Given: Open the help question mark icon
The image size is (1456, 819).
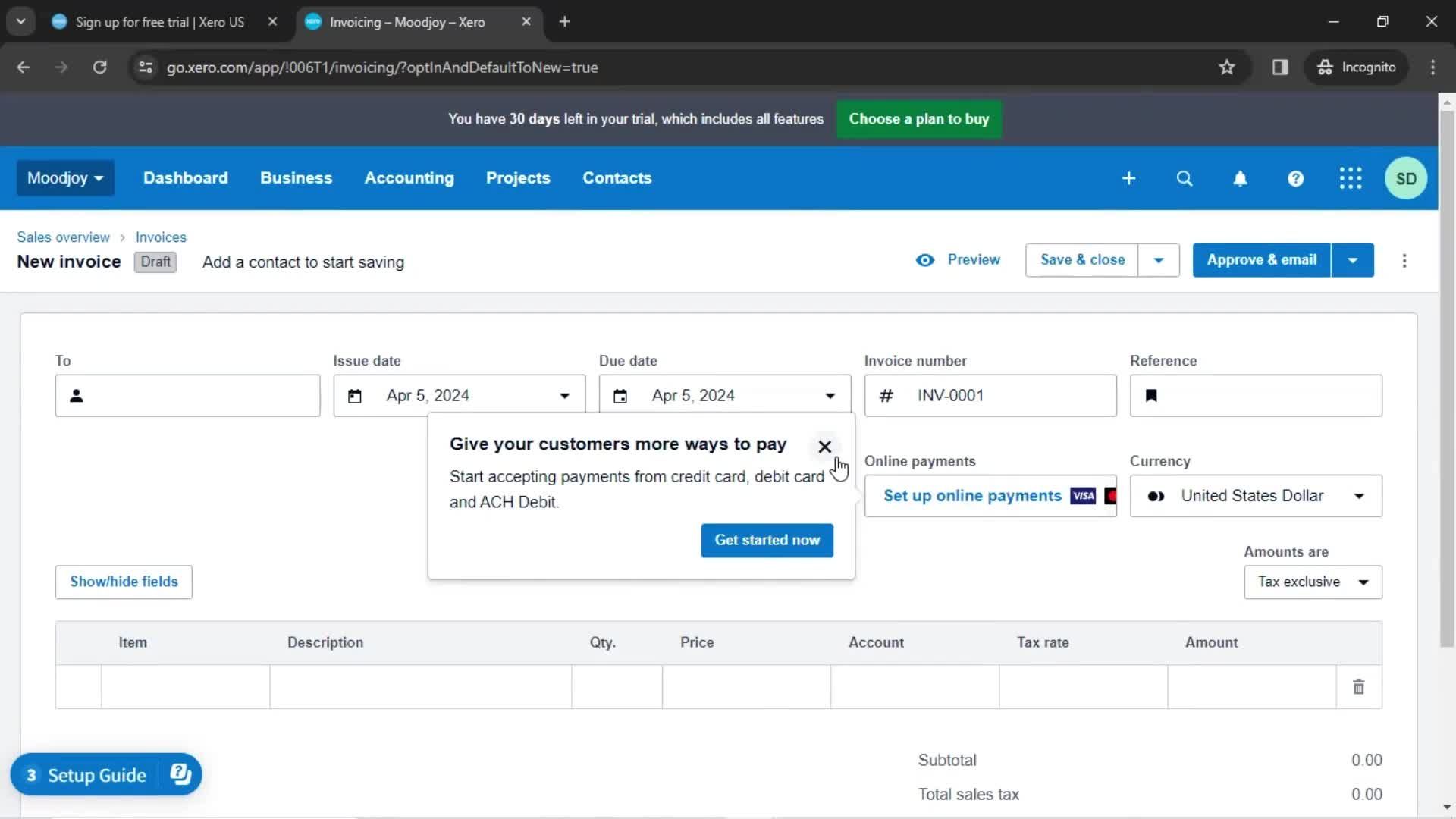Looking at the screenshot, I should (x=1295, y=178).
